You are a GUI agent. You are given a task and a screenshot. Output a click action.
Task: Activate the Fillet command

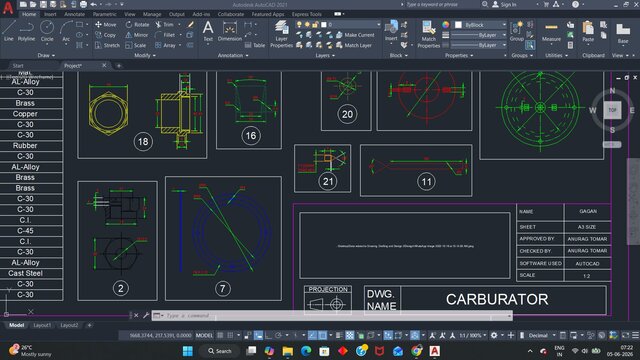pos(165,35)
